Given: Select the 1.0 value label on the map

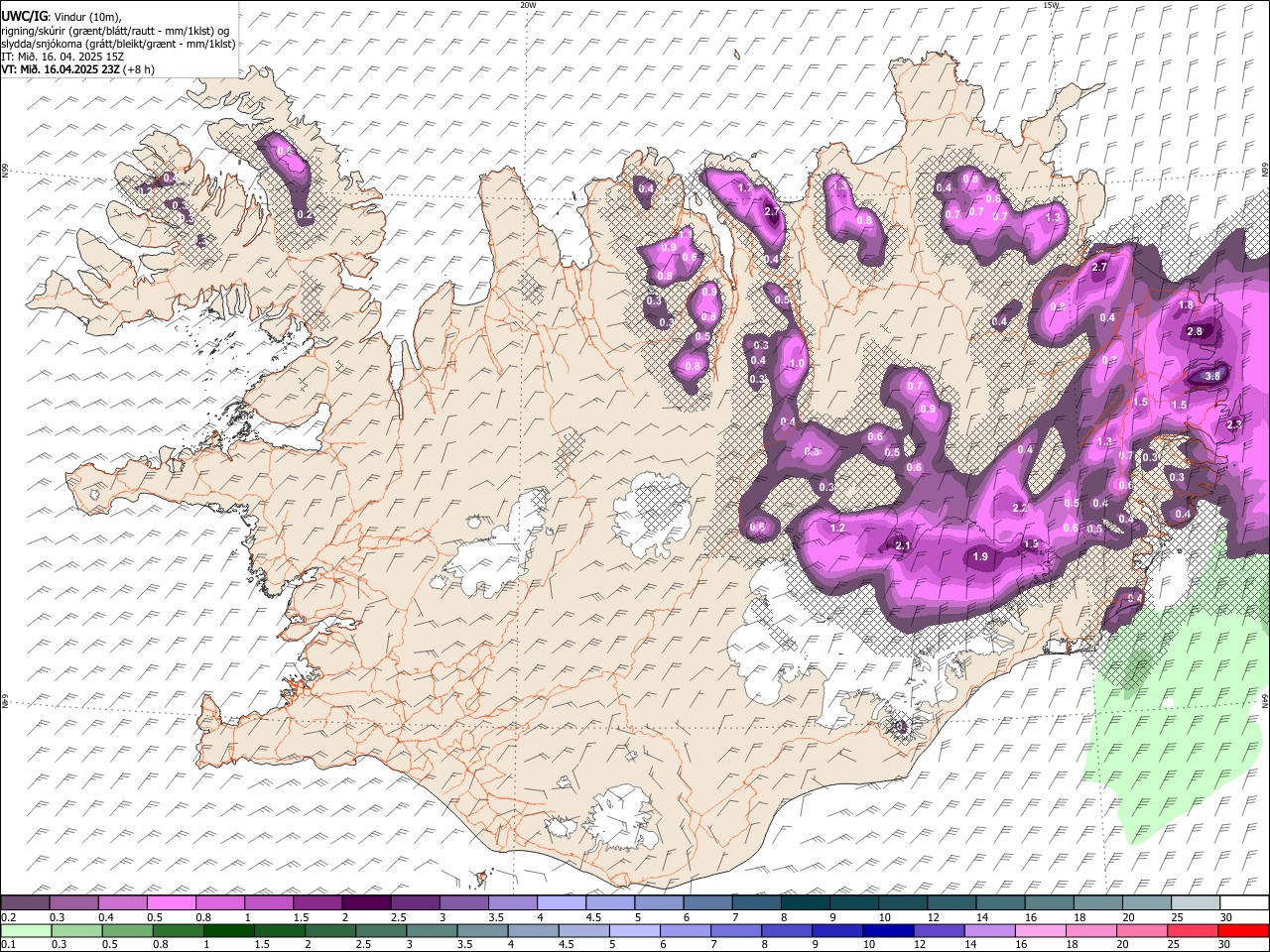Looking at the screenshot, I should point(797,364).
